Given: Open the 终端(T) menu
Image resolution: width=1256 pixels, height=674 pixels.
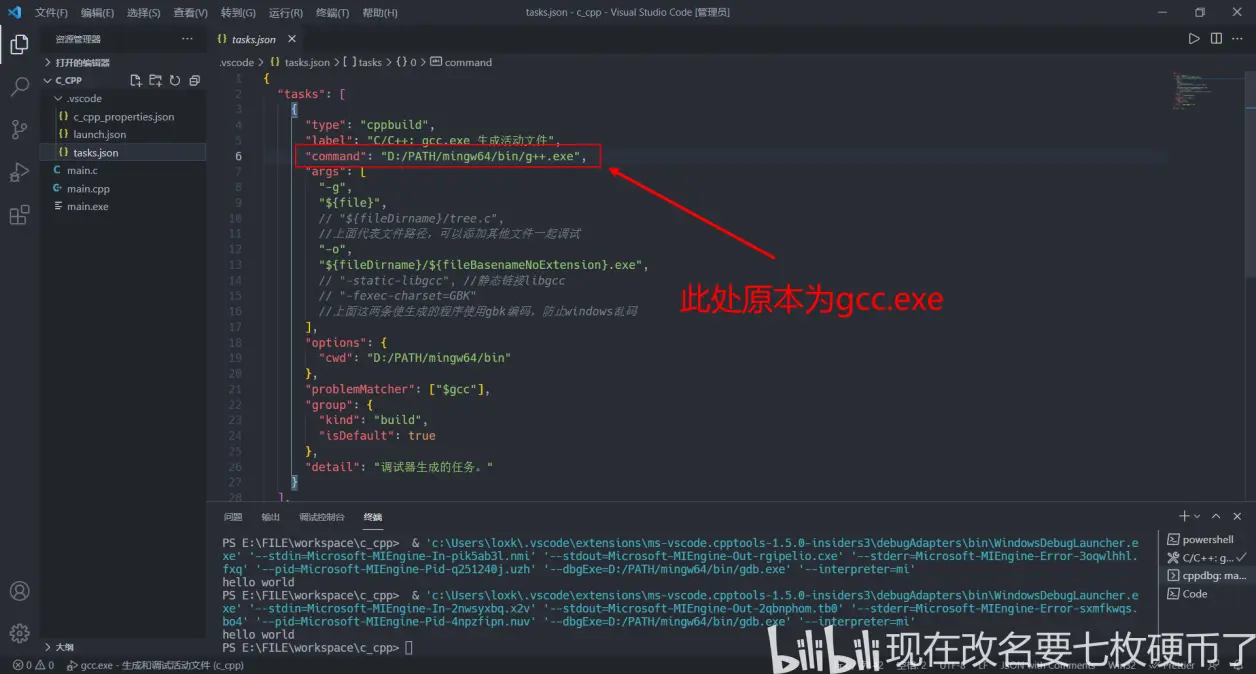Looking at the screenshot, I should [x=333, y=13].
